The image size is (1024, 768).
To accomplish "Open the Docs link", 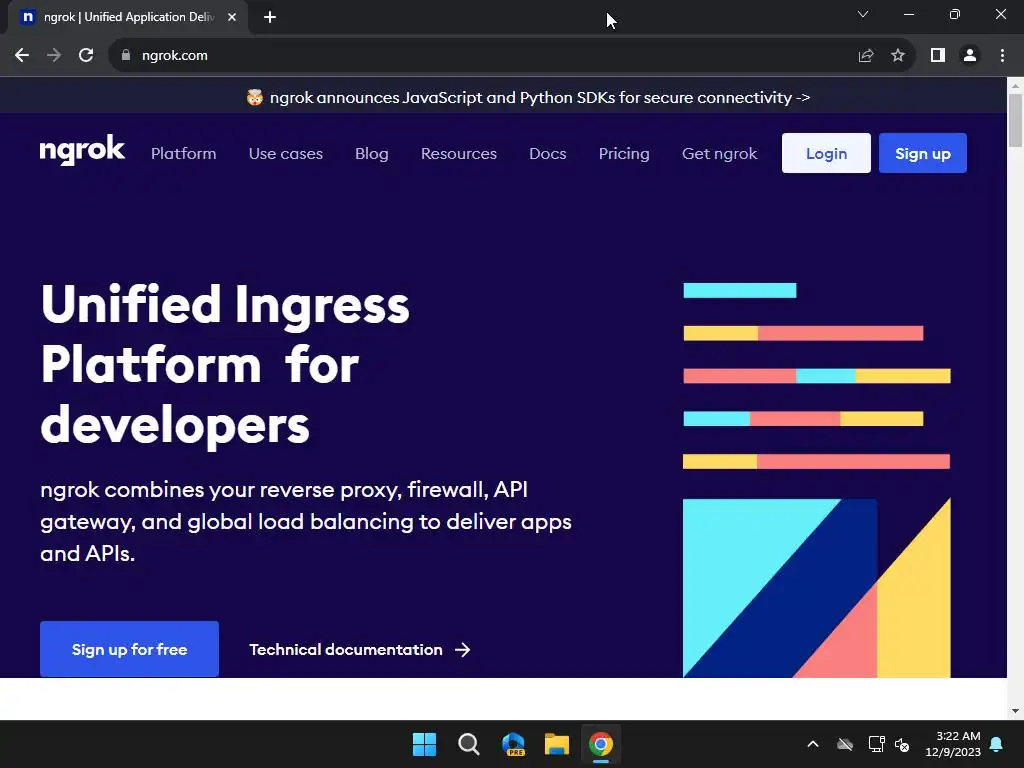I will pos(547,153).
